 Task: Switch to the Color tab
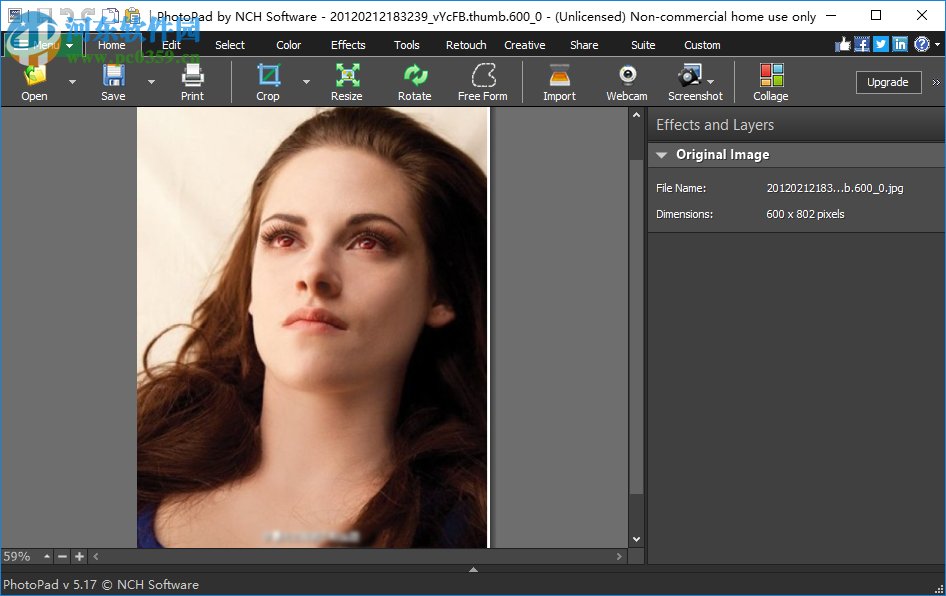[289, 45]
